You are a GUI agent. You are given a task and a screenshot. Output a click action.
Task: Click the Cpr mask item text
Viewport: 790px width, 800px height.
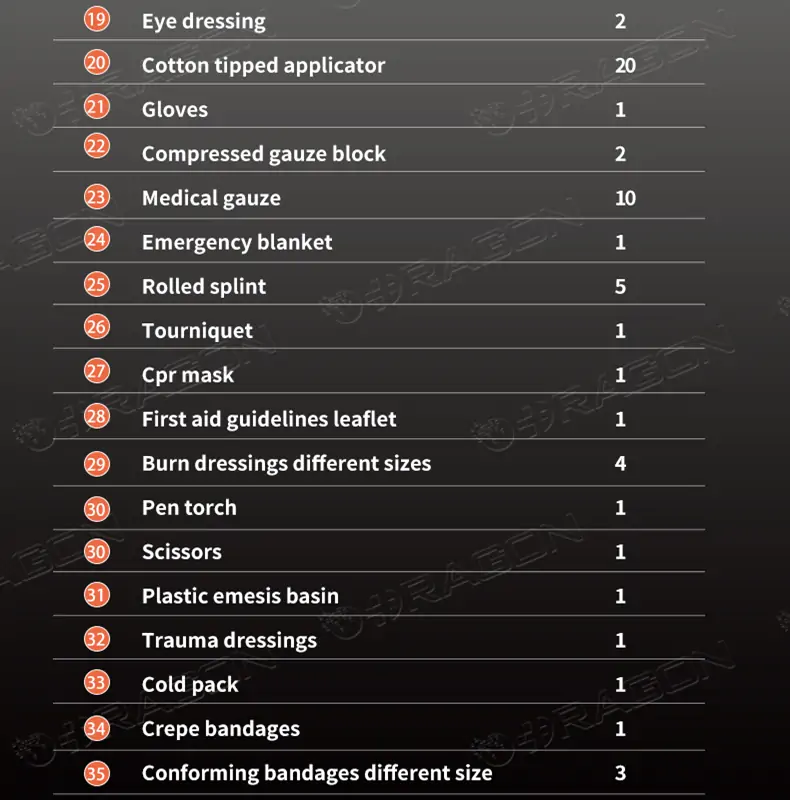pyautogui.click(x=188, y=375)
